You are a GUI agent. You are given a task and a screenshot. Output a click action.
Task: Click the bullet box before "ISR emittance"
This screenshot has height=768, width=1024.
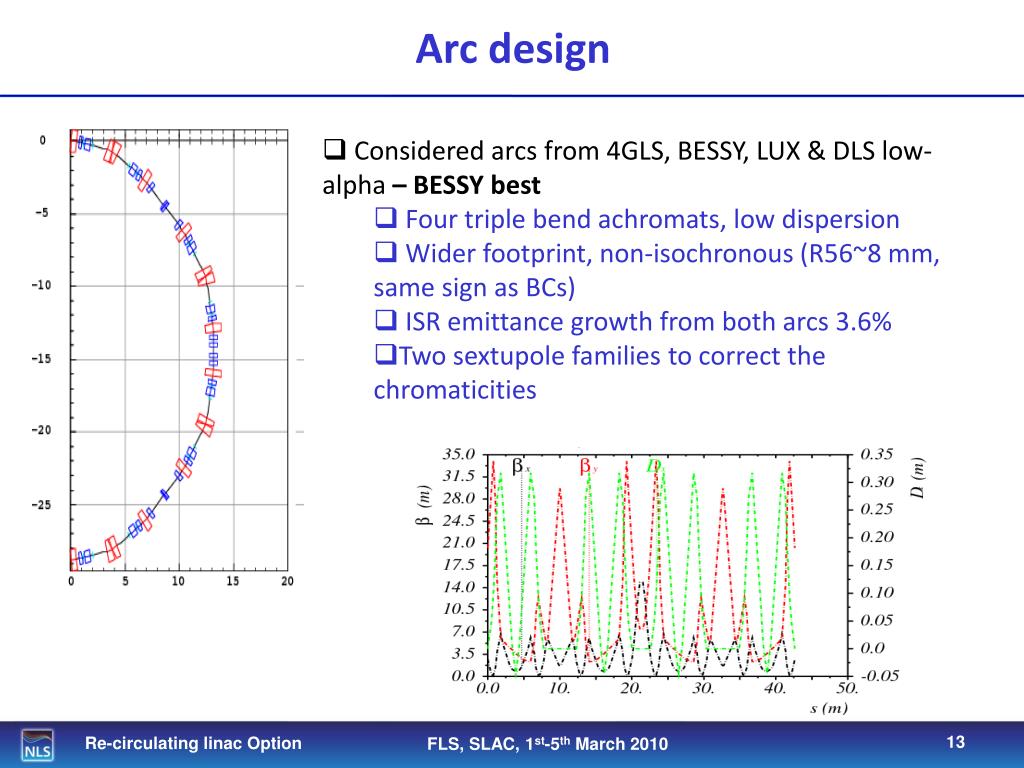[386, 319]
